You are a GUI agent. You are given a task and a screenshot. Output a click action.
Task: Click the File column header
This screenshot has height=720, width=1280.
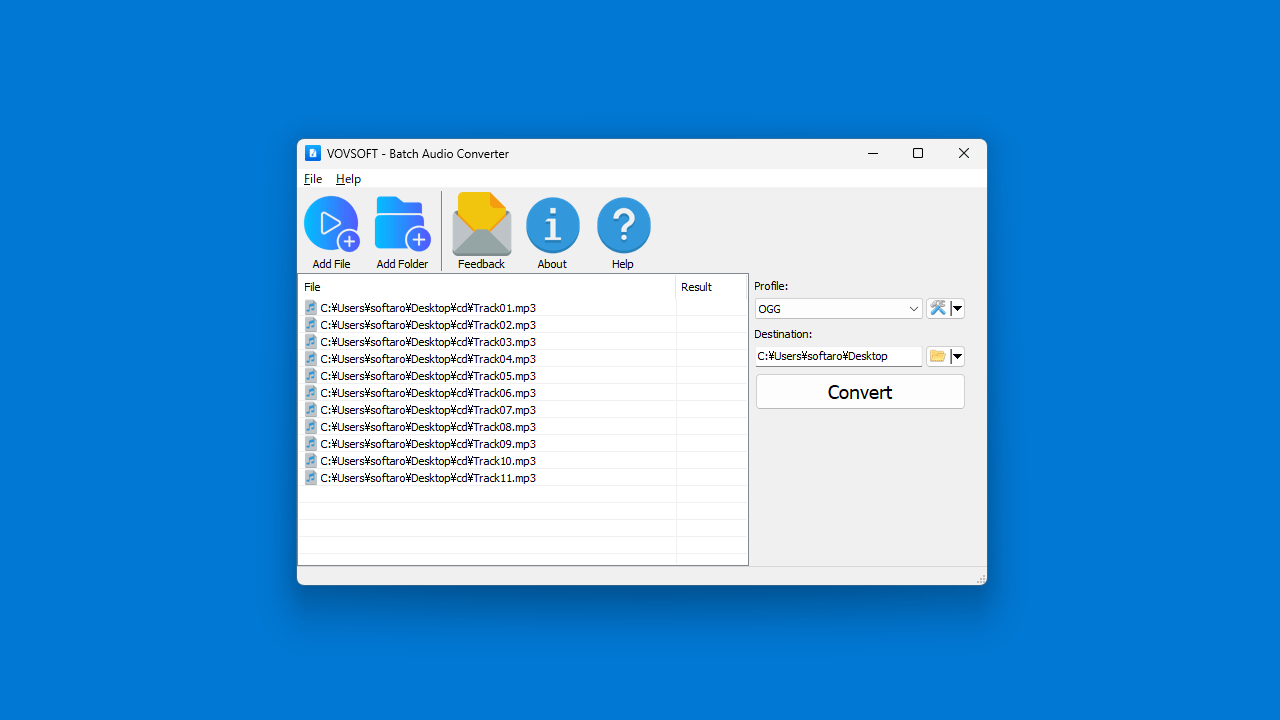coord(487,287)
